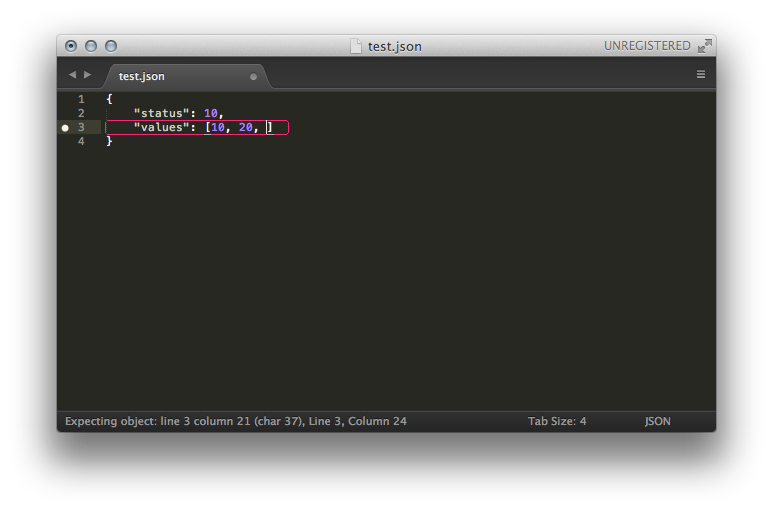Image resolution: width=773 pixels, height=511 pixels.
Task: Click the document icon beside the title
Action: (x=355, y=46)
